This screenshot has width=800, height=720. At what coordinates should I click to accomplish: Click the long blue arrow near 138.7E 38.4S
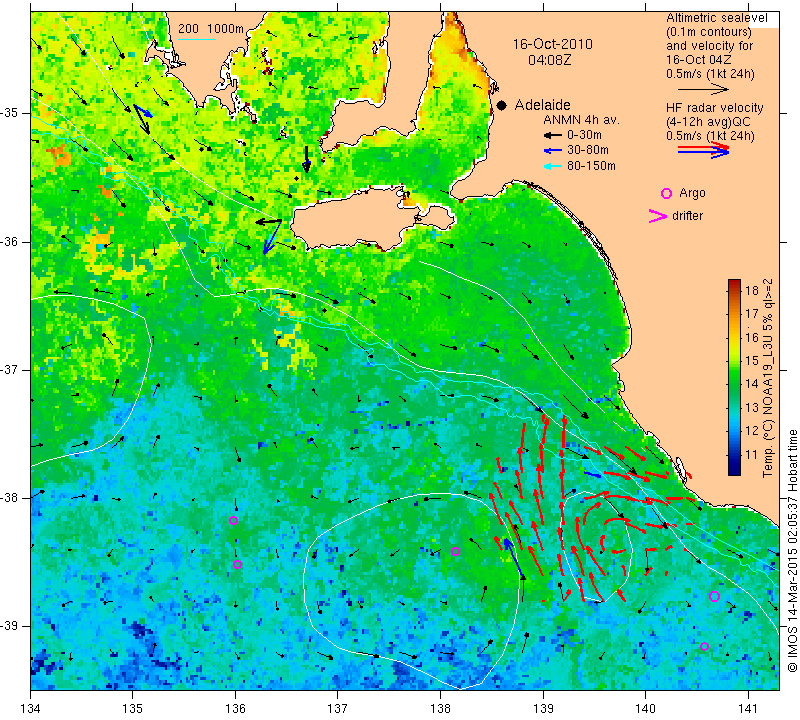(514, 559)
